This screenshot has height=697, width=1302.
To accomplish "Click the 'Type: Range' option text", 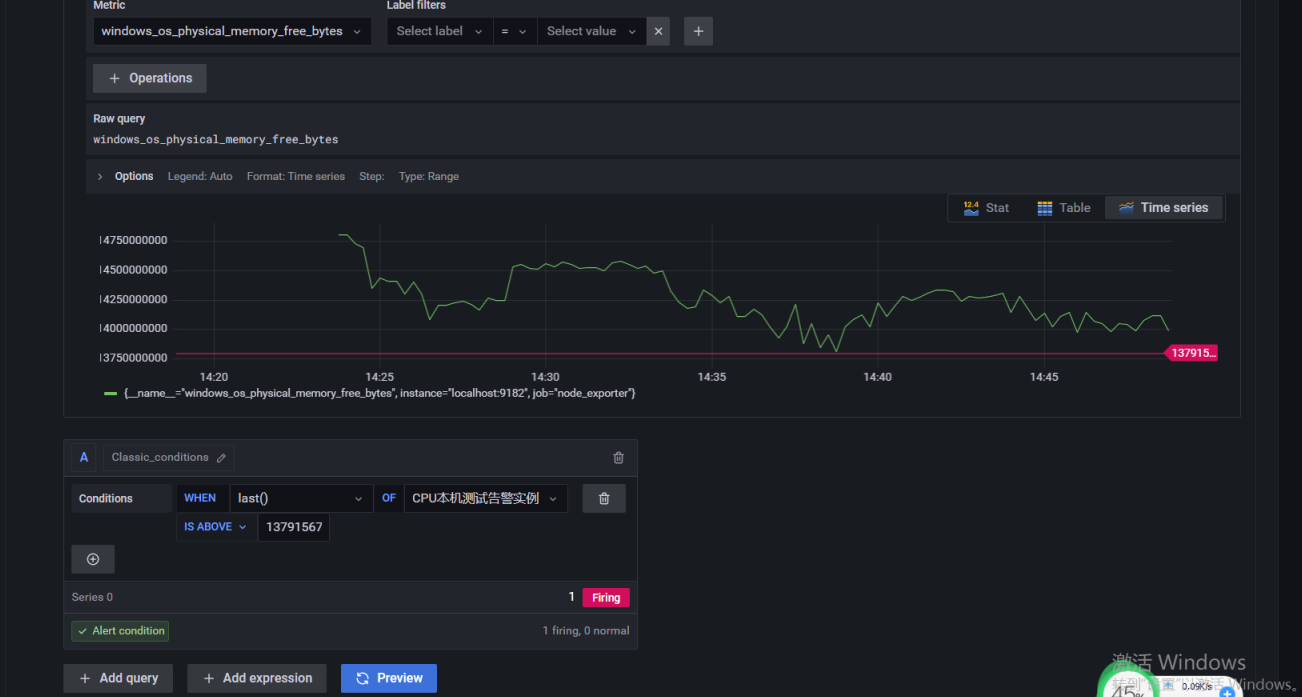I will click(x=429, y=176).
